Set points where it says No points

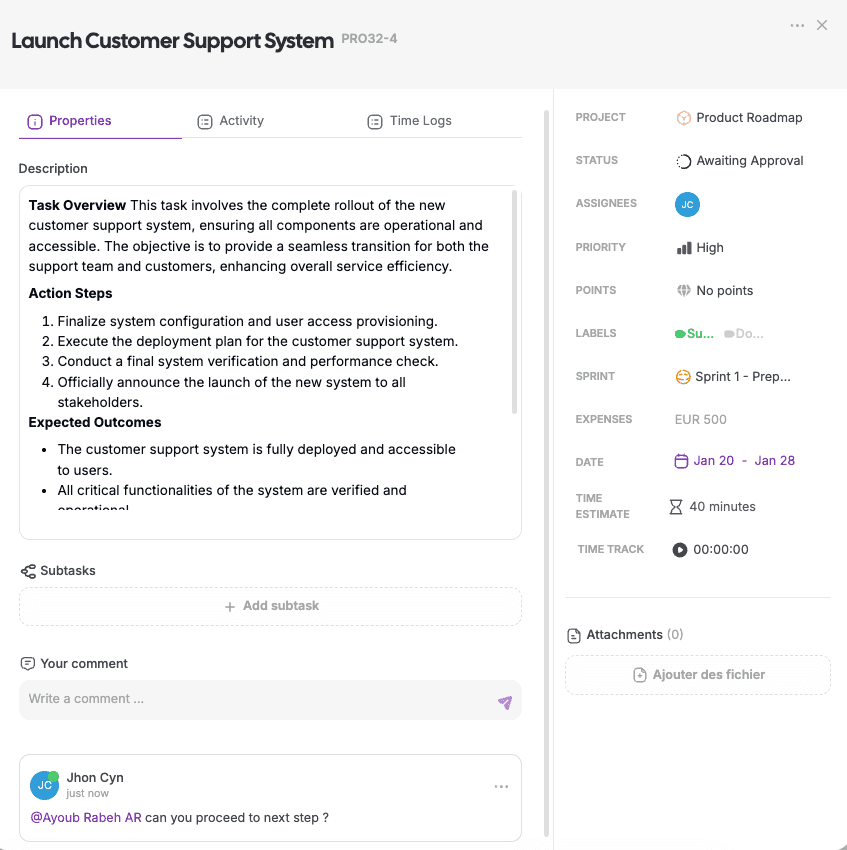pos(724,291)
